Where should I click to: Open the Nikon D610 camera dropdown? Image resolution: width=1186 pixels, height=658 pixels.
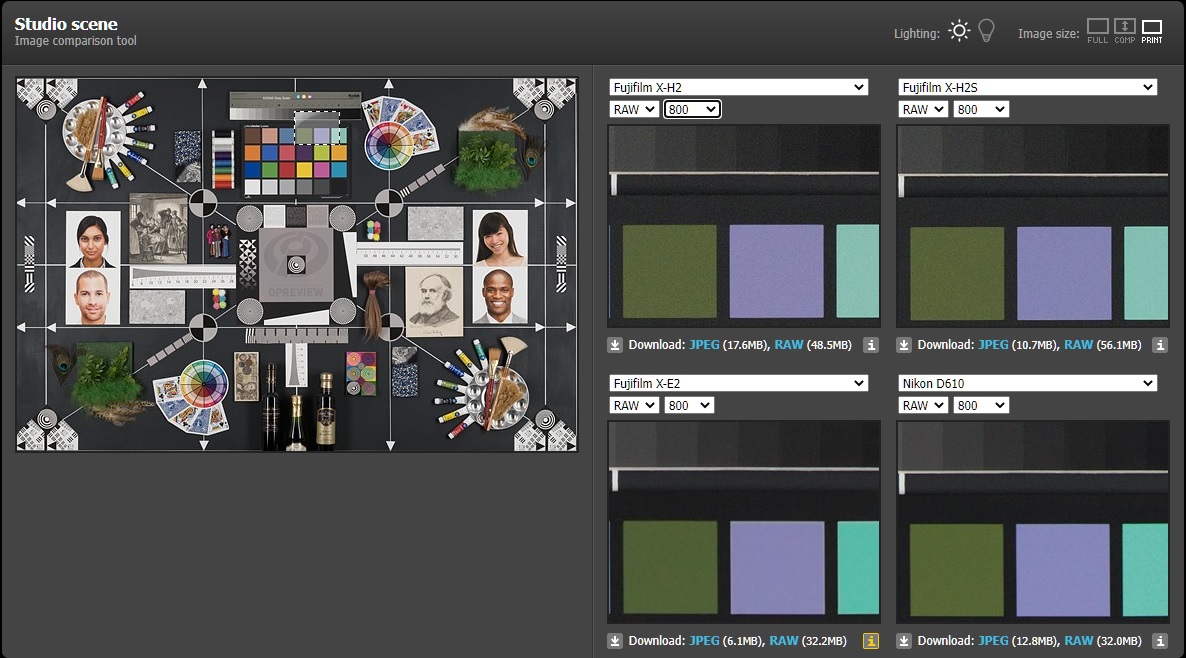tap(1027, 384)
